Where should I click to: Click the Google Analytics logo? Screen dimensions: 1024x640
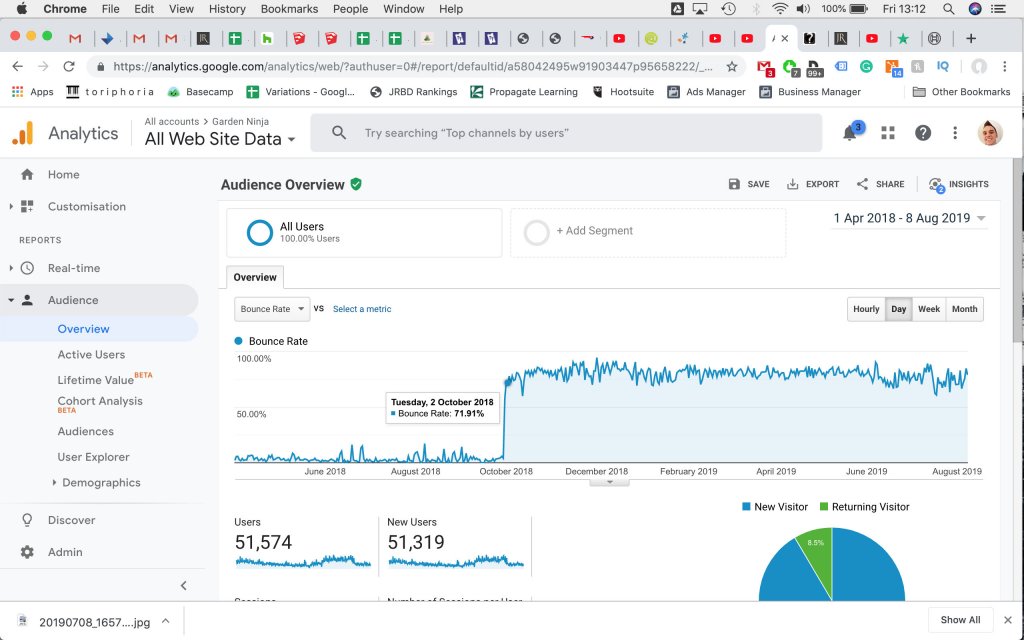22,133
